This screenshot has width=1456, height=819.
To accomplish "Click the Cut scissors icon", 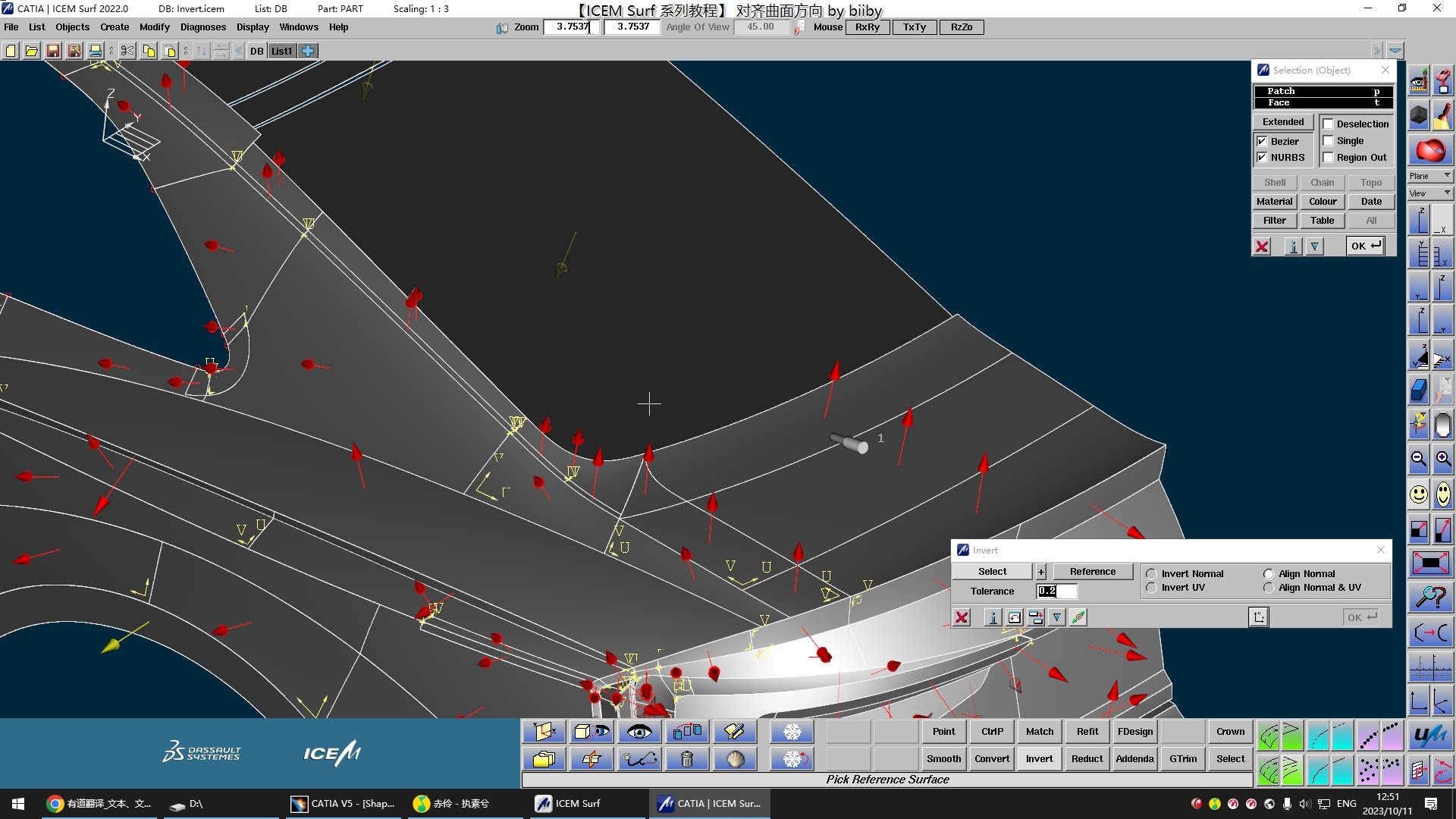I will click(x=127, y=51).
